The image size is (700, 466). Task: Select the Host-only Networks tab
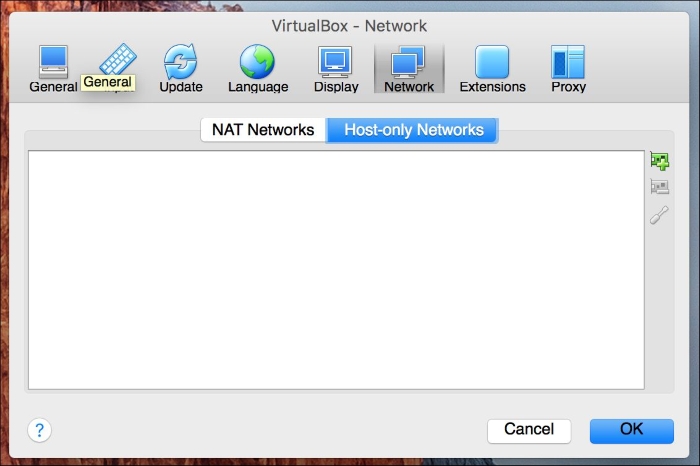pos(413,130)
